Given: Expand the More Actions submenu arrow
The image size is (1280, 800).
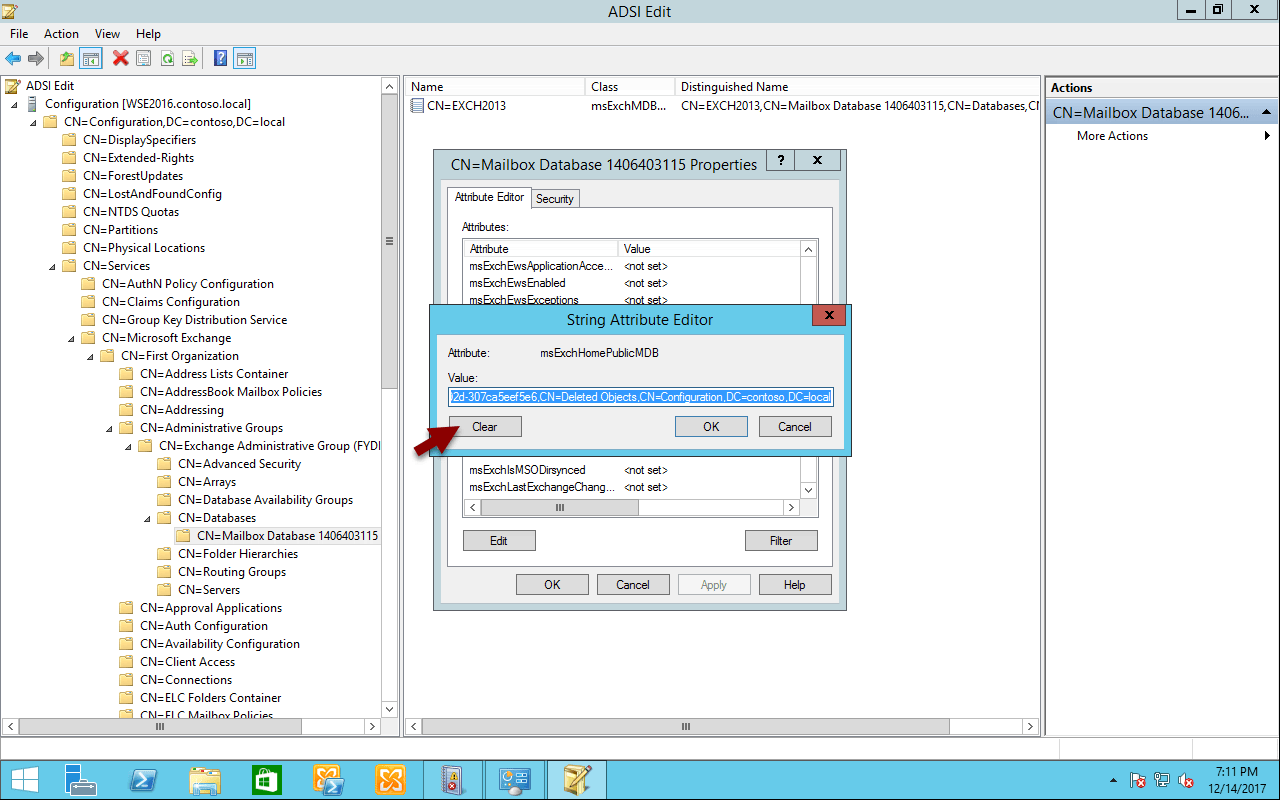Looking at the screenshot, I should click(1268, 136).
